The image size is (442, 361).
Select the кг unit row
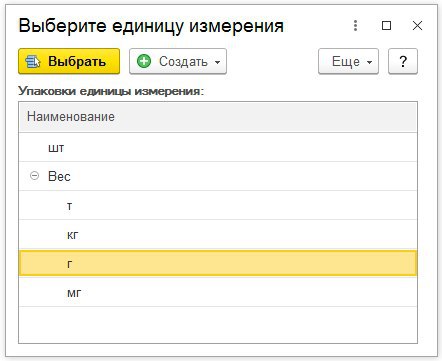click(218, 234)
